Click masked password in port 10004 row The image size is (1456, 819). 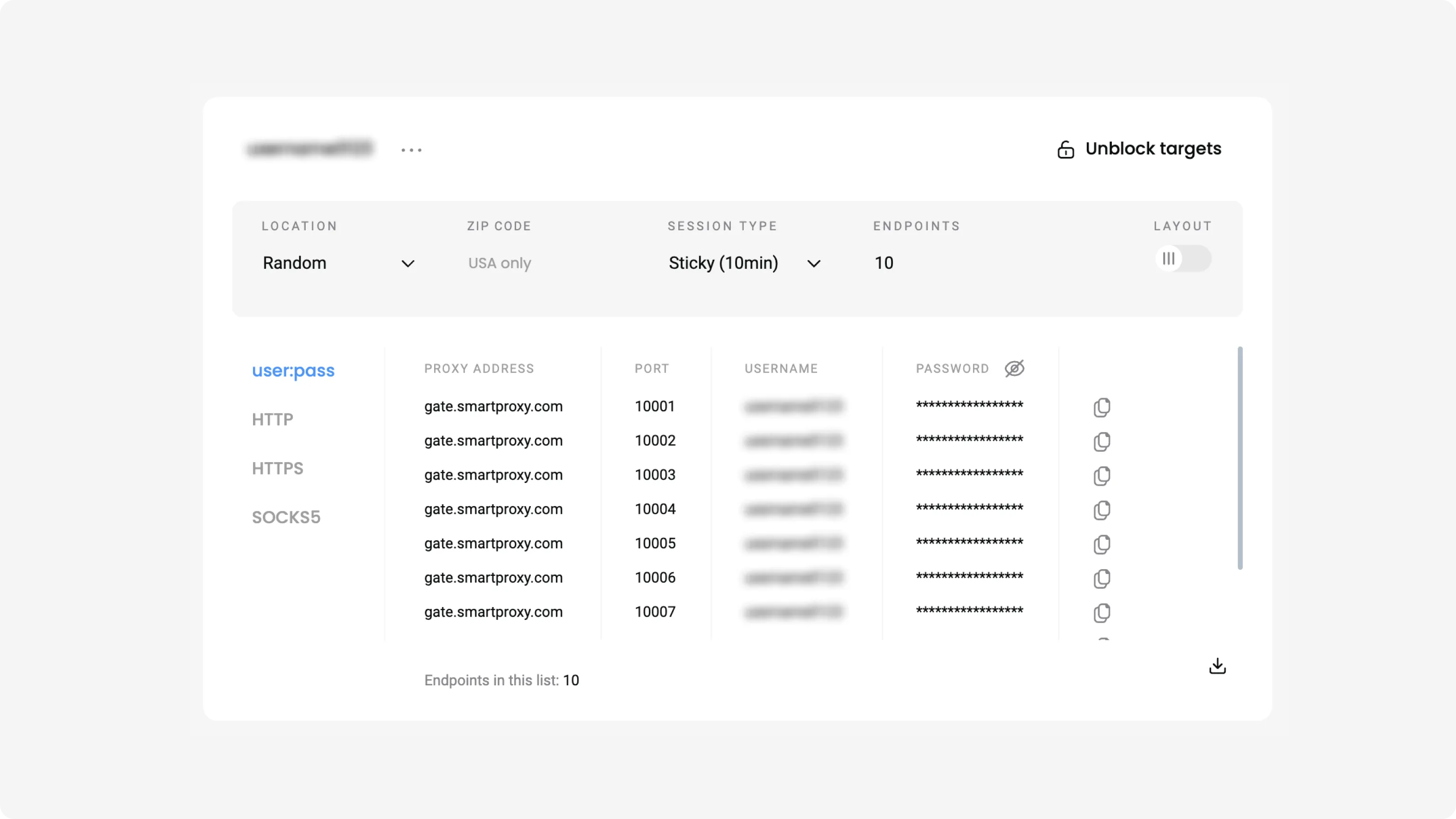[x=969, y=508]
